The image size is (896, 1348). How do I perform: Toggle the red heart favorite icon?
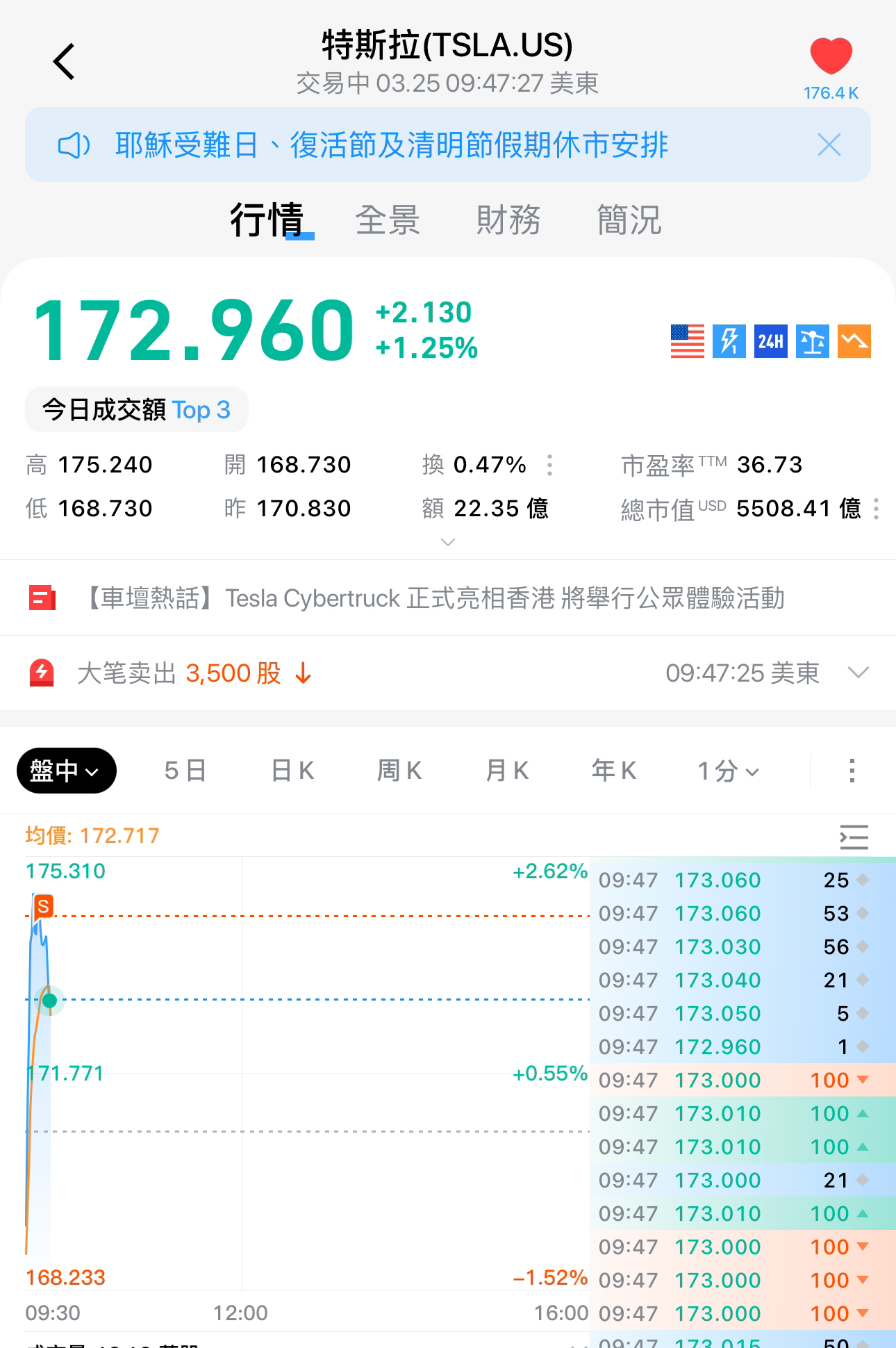(831, 57)
